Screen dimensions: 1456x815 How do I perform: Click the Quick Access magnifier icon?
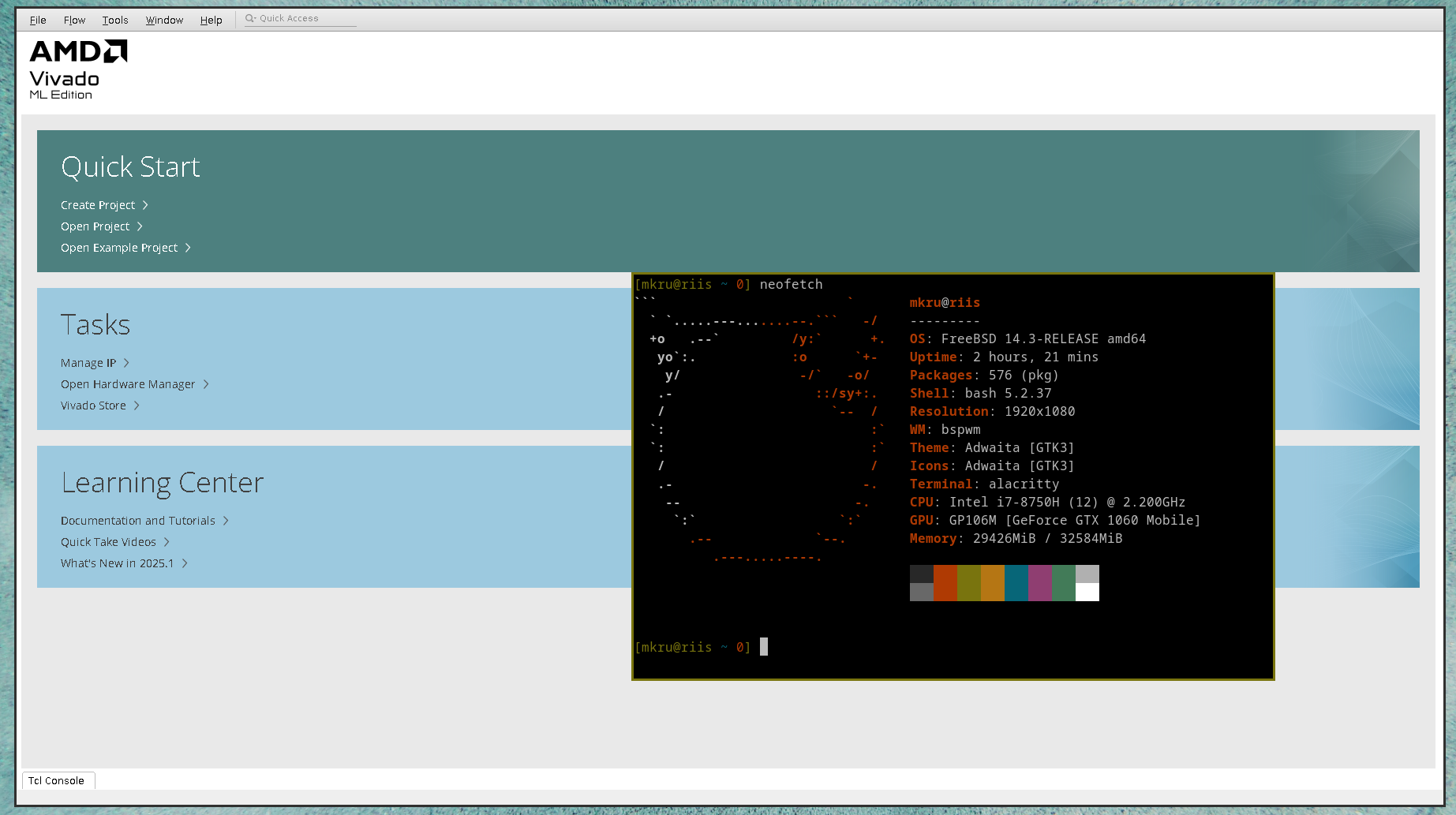click(x=250, y=18)
